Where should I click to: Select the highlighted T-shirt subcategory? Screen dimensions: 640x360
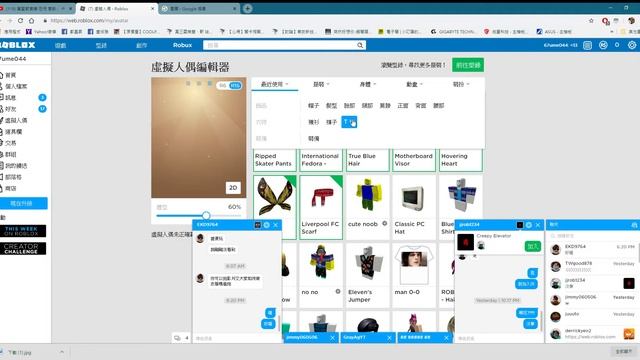point(349,122)
